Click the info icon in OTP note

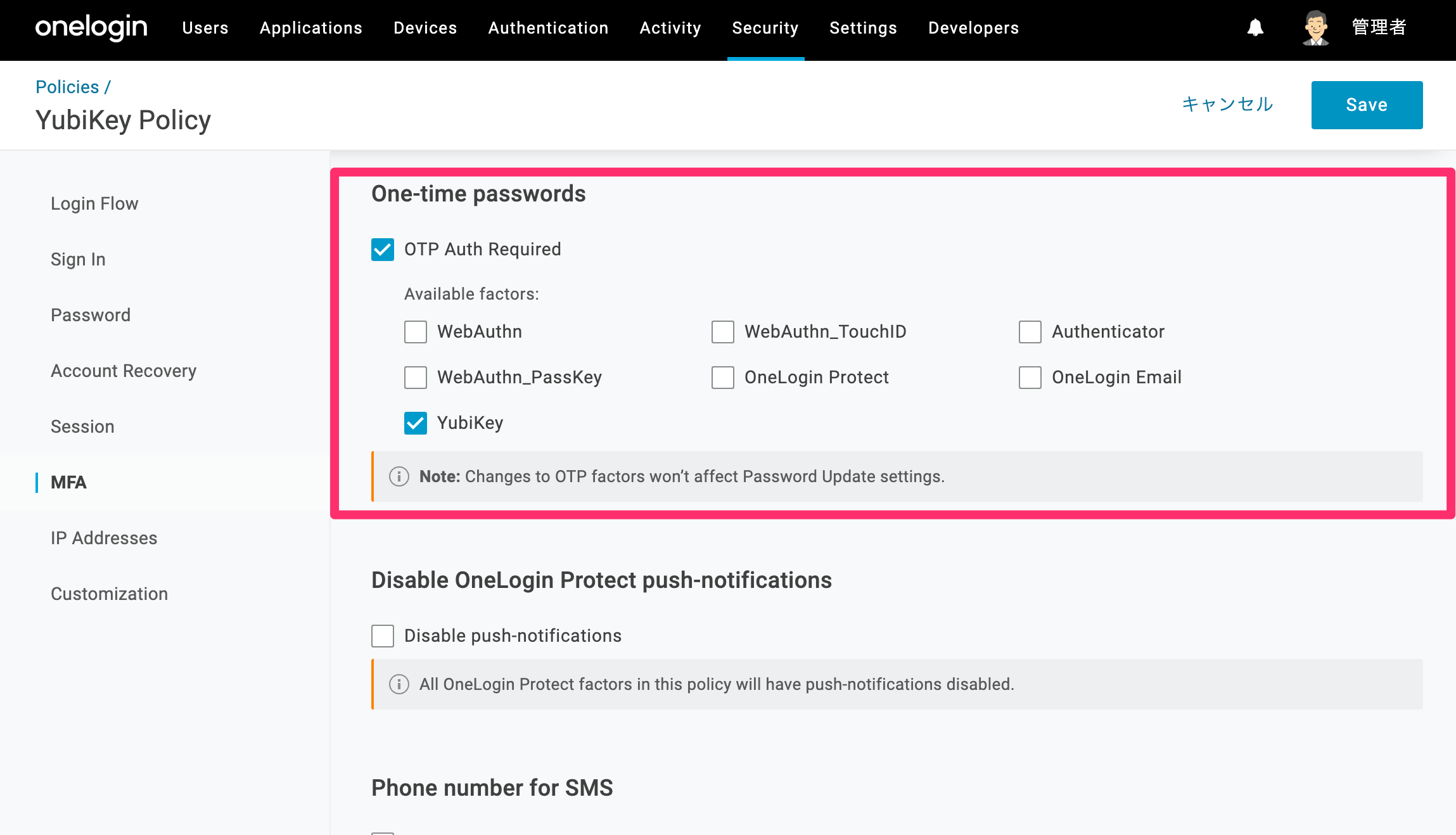[x=399, y=476]
